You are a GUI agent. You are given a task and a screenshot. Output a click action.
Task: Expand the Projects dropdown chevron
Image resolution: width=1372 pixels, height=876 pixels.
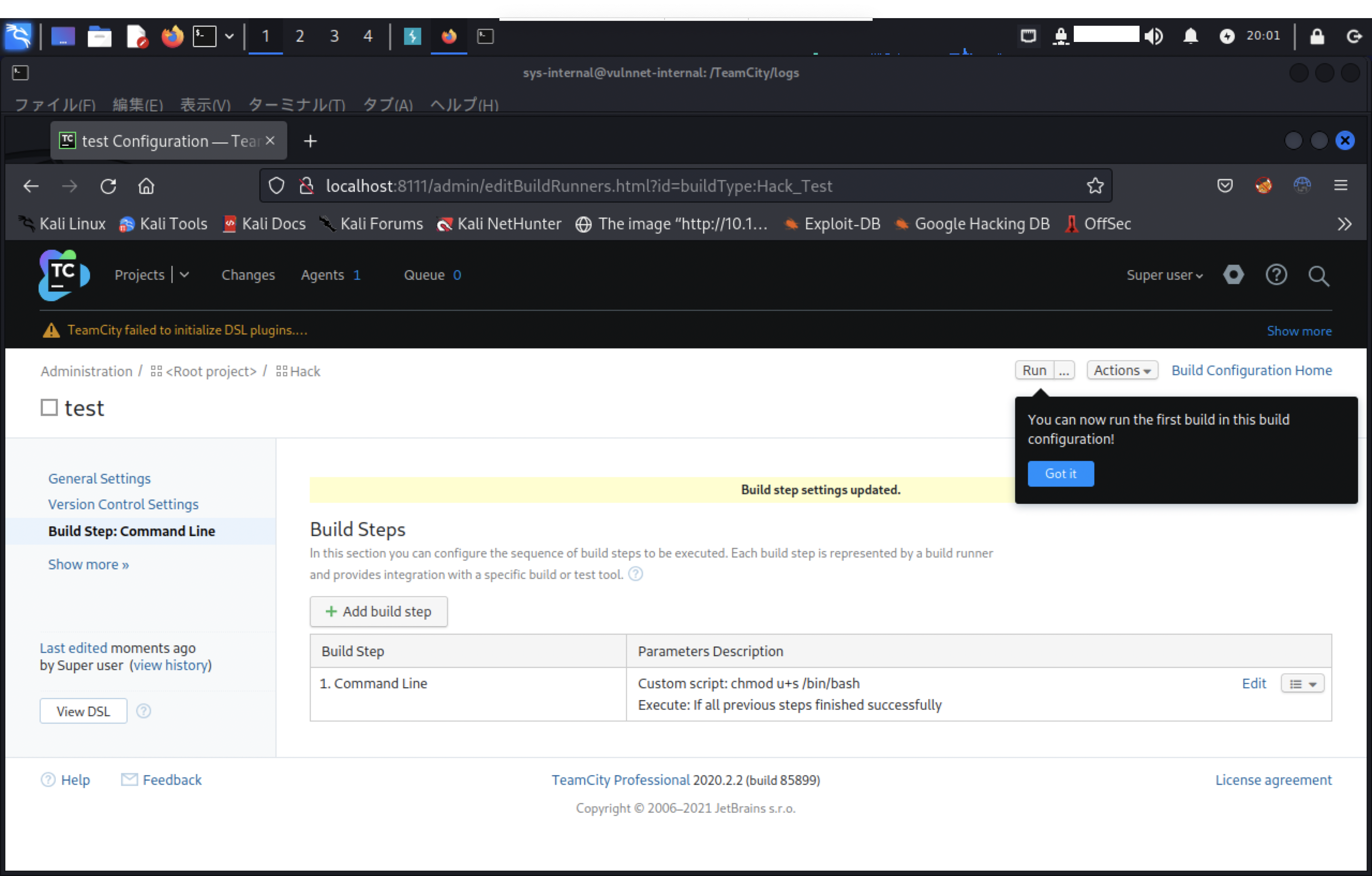tap(184, 275)
